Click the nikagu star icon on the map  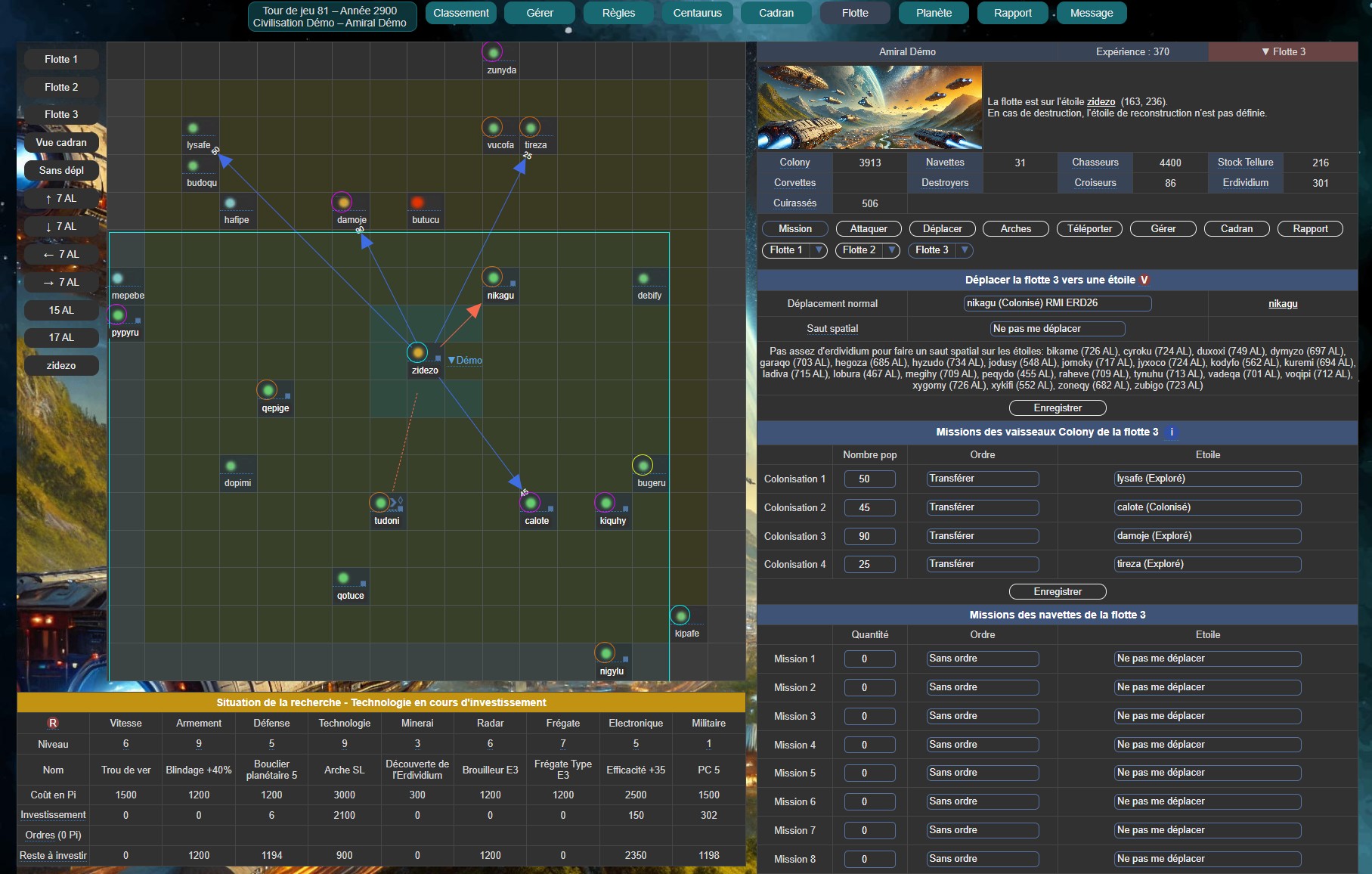(492, 277)
